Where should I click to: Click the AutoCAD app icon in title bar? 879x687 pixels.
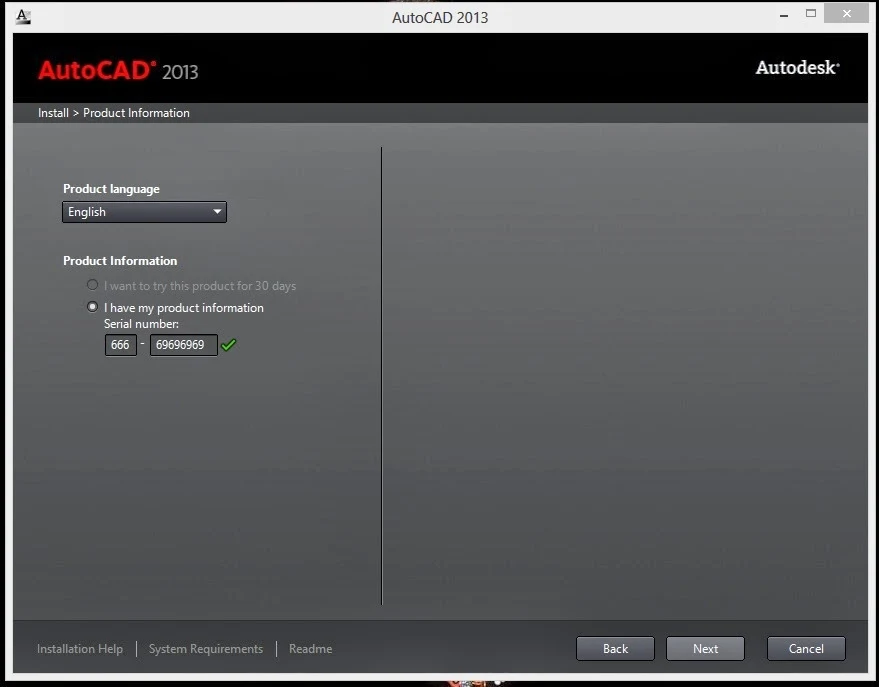(23, 17)
